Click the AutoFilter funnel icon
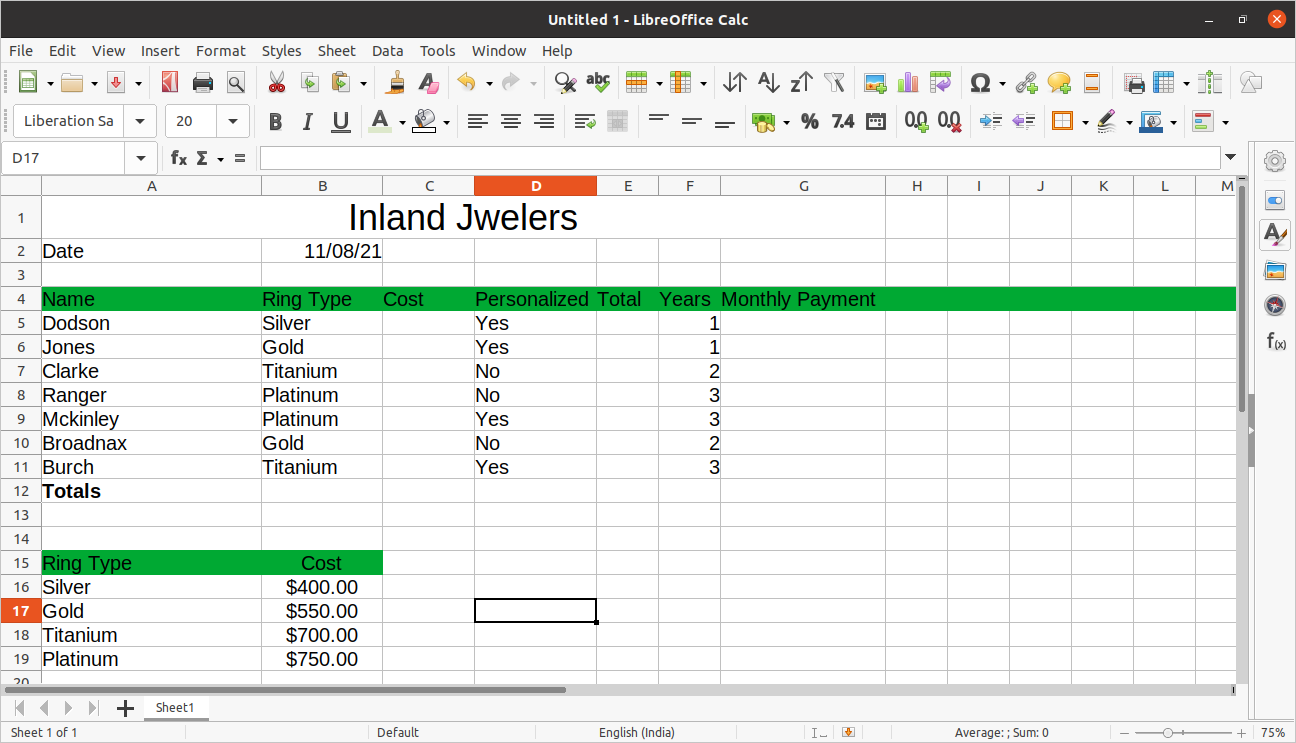 834,83
